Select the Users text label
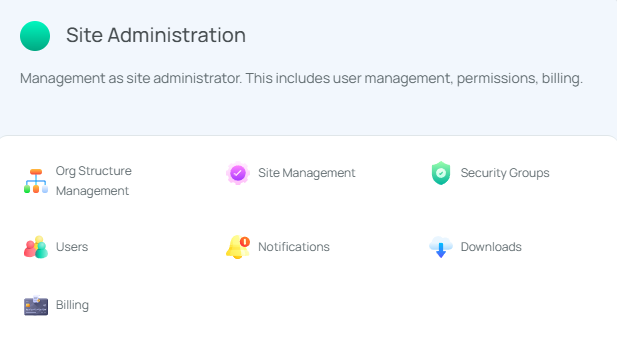Viewport: 617px width, 362px height. [x=72, y=247]
